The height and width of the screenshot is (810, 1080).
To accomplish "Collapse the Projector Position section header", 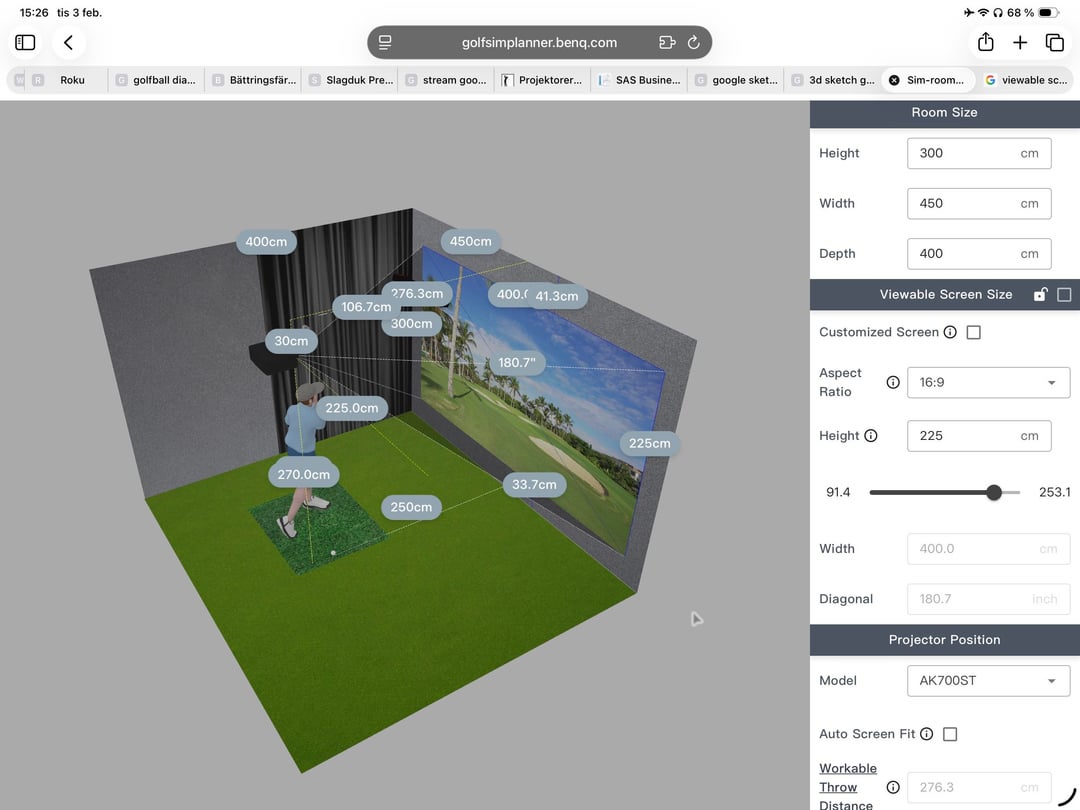I will click(944, 640).
